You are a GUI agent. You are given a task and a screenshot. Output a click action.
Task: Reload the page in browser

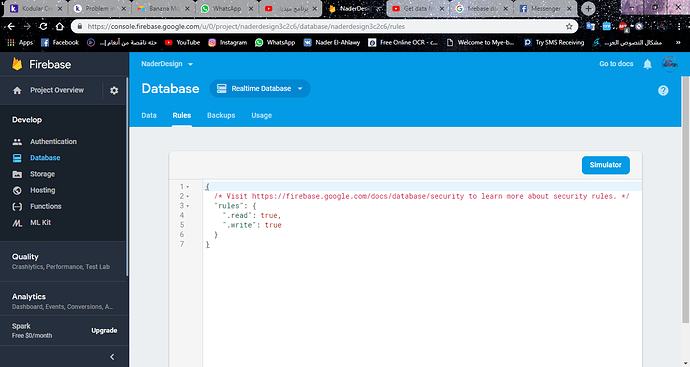pyautogui.click(x=43, y=26)
